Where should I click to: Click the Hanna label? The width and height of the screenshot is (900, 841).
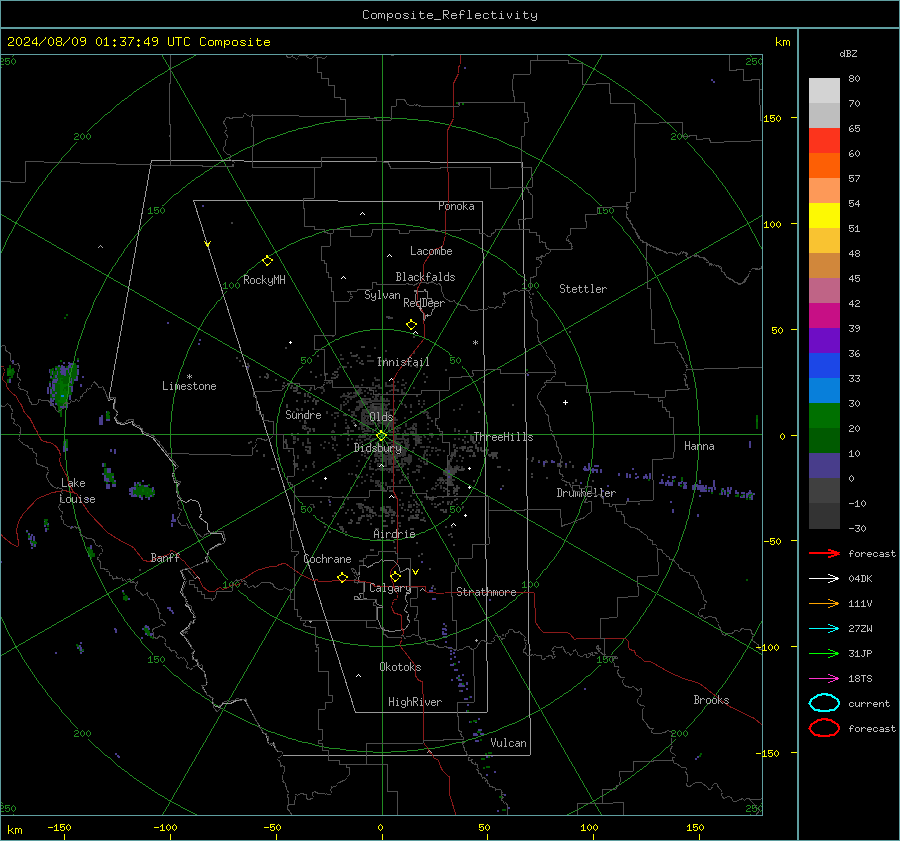point(699,446)
